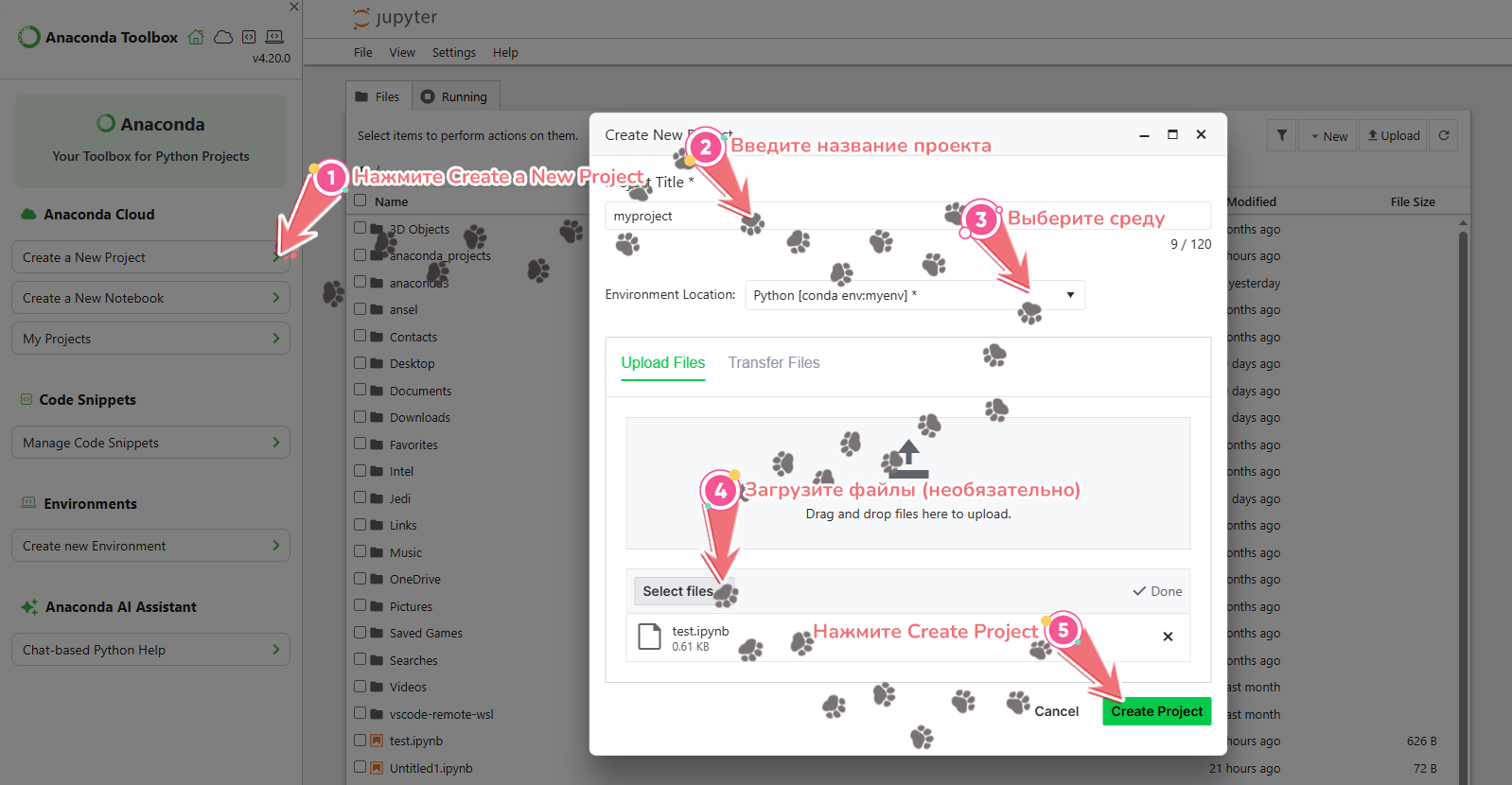Refresh the file list with the reload icon
1512x785 pixels.
click(1444, 135)
